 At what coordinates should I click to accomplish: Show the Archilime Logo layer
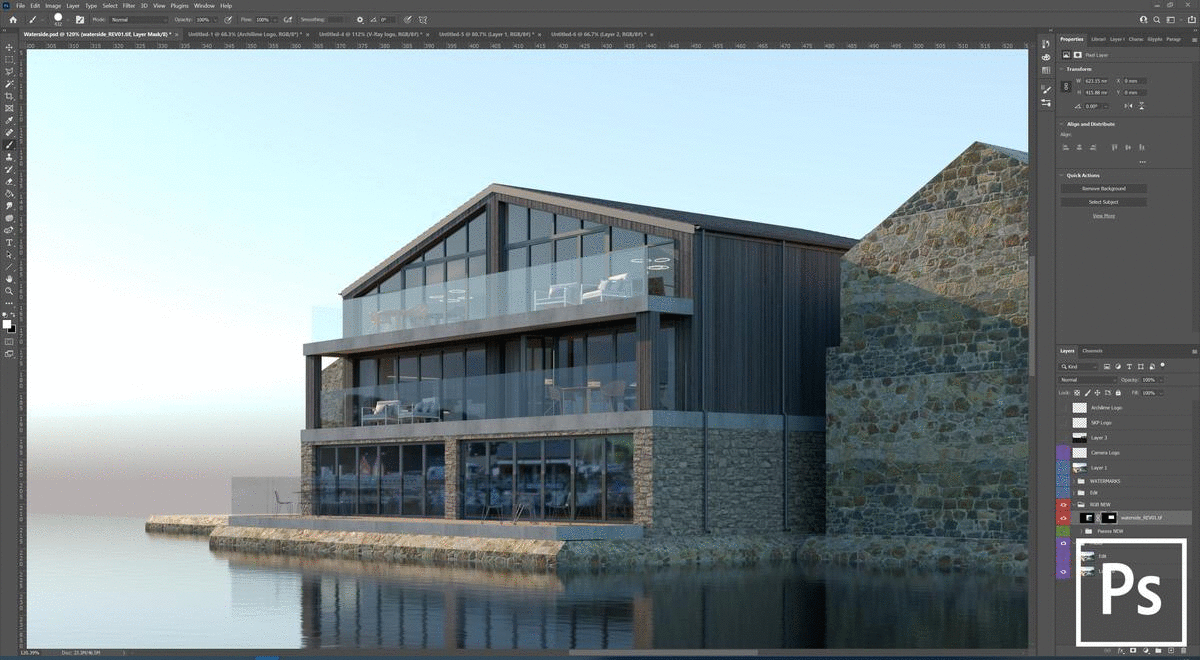(1064, 408)
